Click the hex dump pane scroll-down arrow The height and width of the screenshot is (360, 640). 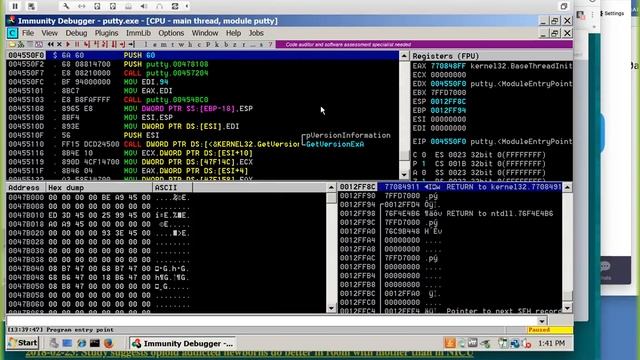click(x=331, y=308)
